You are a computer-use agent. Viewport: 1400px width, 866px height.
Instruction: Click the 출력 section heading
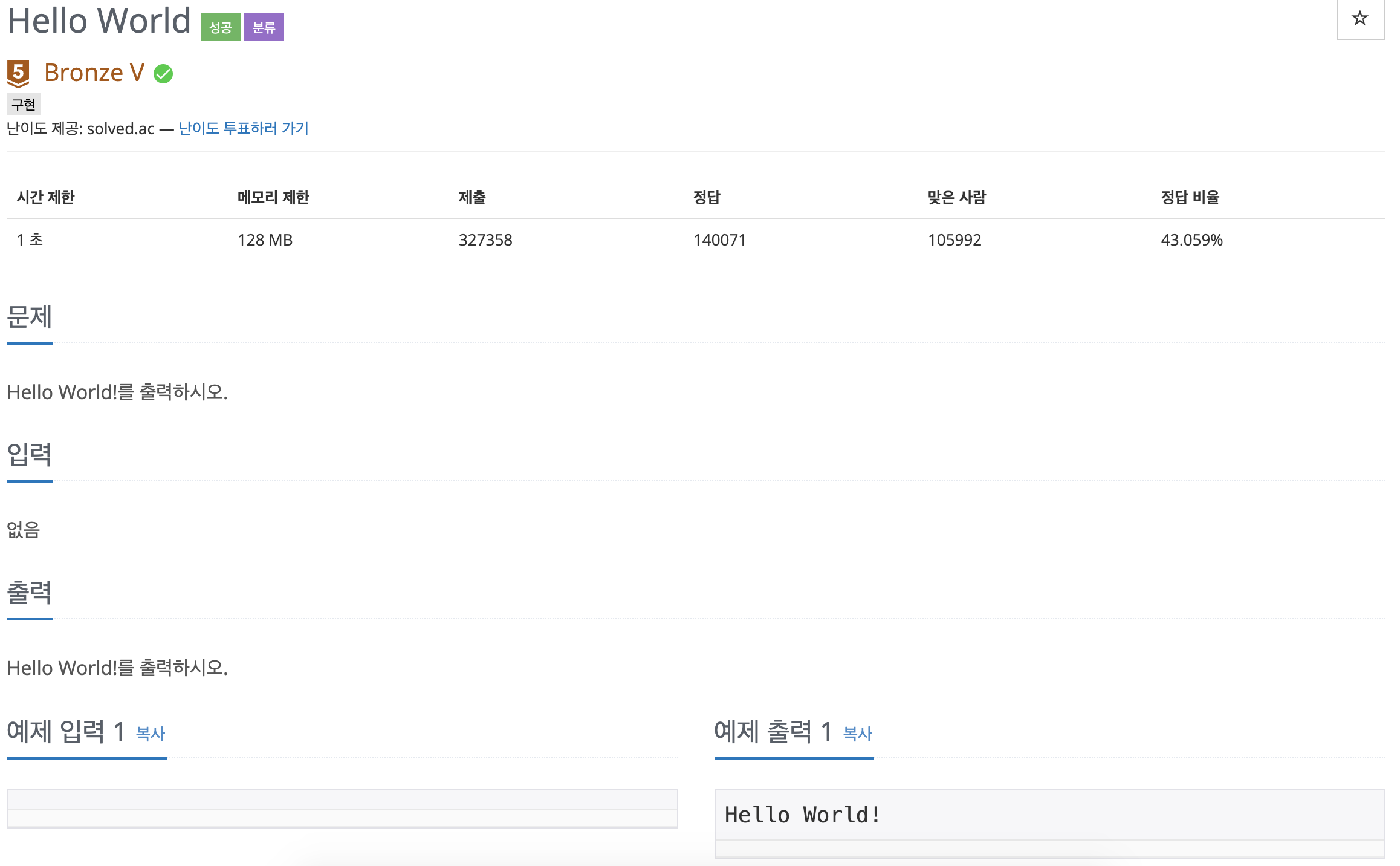(30, 593)
